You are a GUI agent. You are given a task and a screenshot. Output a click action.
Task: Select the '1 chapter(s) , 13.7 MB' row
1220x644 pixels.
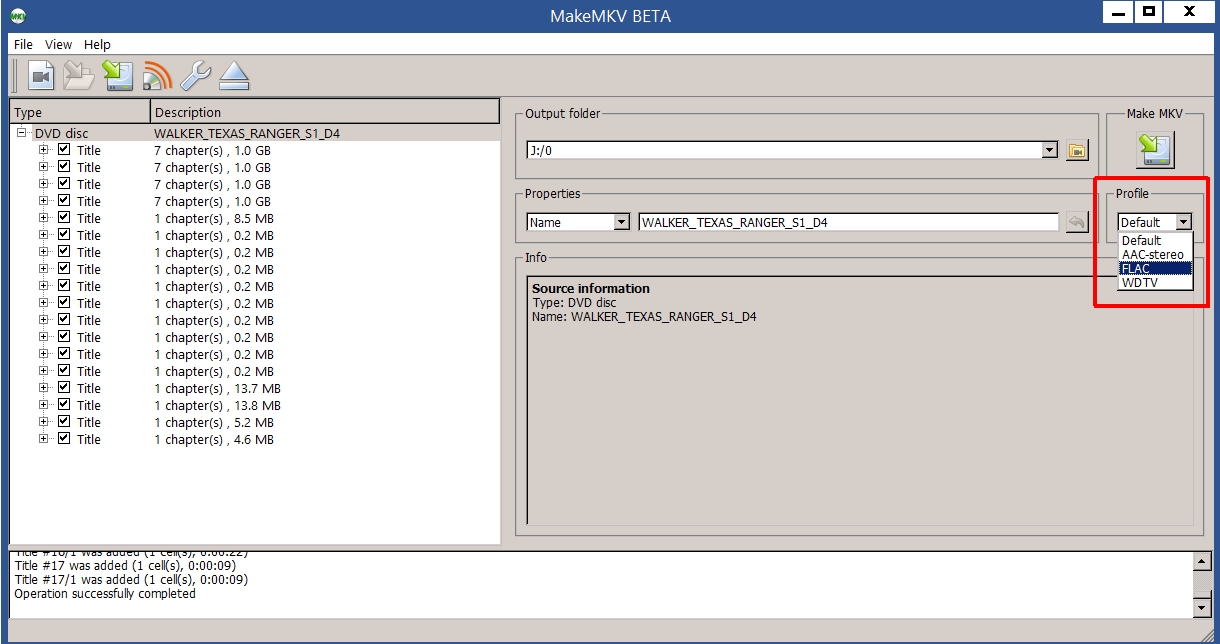pos(255,388)
